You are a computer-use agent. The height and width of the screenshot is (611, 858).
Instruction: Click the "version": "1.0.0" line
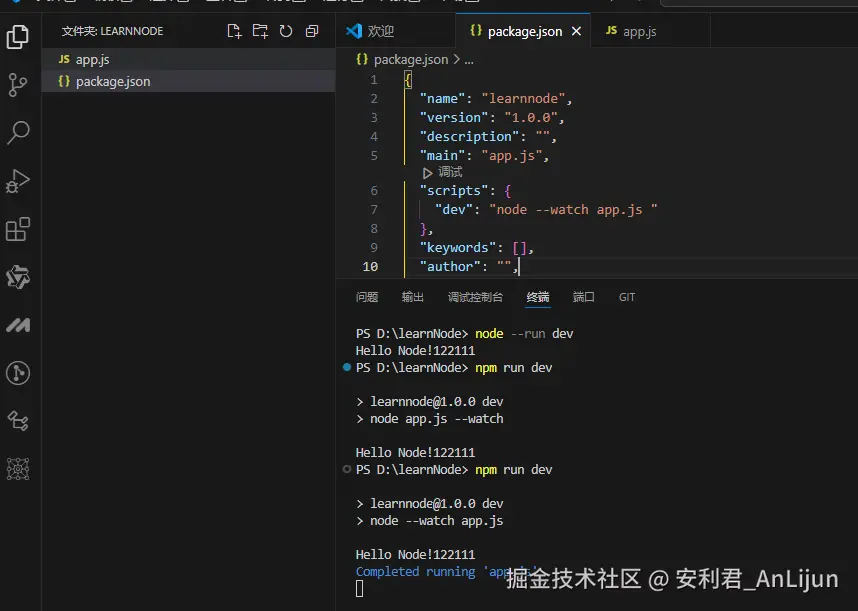pos(492,118)
